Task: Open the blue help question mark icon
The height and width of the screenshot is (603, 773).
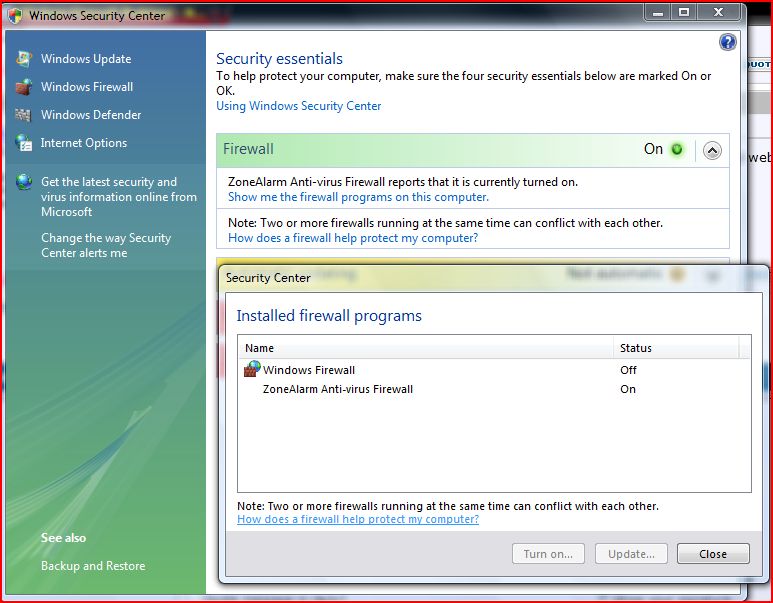Action: [x=728, y=42]
